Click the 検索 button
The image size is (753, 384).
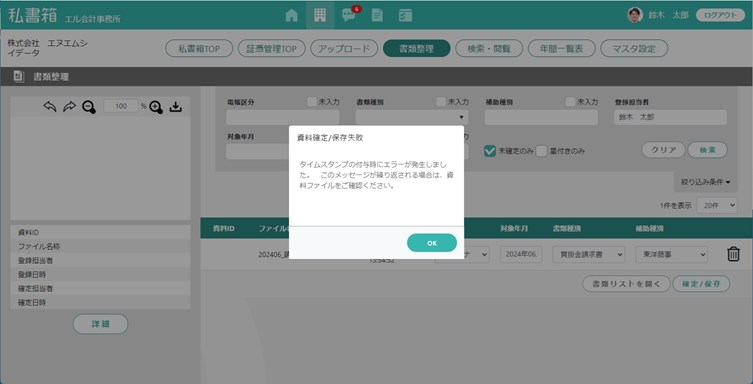707,150
